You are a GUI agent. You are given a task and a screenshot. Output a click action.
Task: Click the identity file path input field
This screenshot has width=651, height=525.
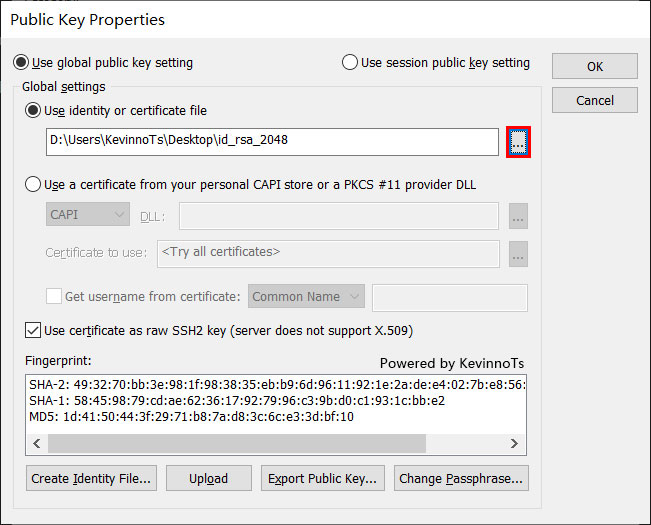(x=272, y=142)
